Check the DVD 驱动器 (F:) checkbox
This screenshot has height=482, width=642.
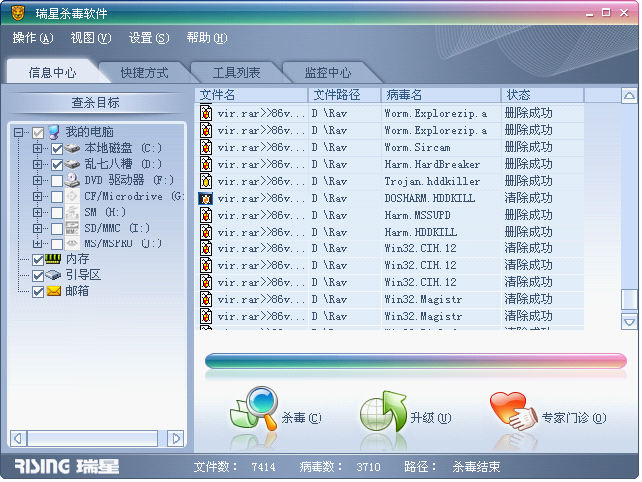(x=57, y=181)
